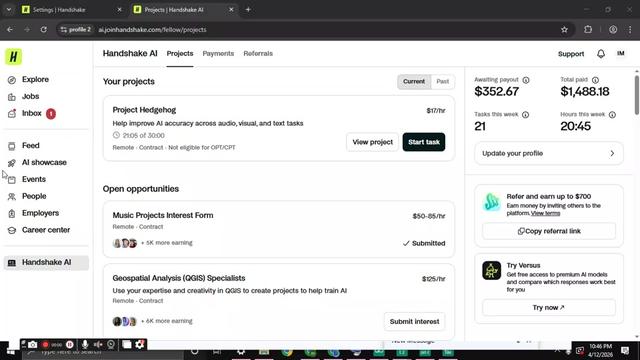The image size is (640, 360).
Task: Show Total paid info icon
Action: tap(596, 80)
